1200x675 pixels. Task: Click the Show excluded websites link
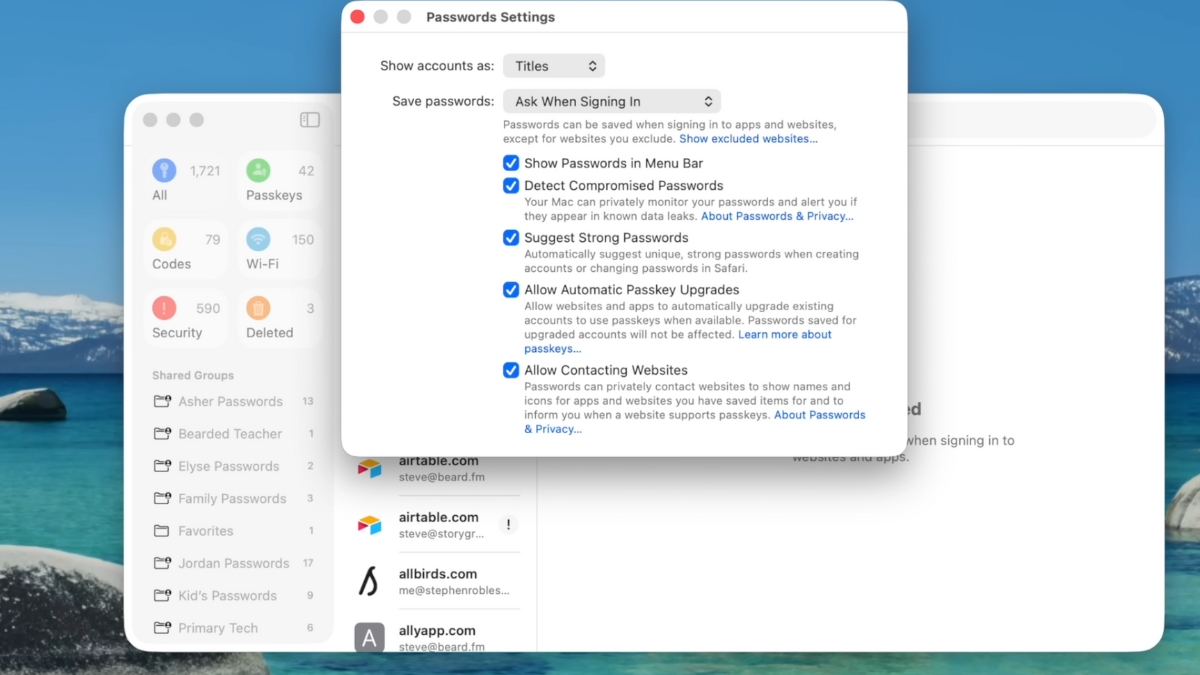(x=748, y=139)
